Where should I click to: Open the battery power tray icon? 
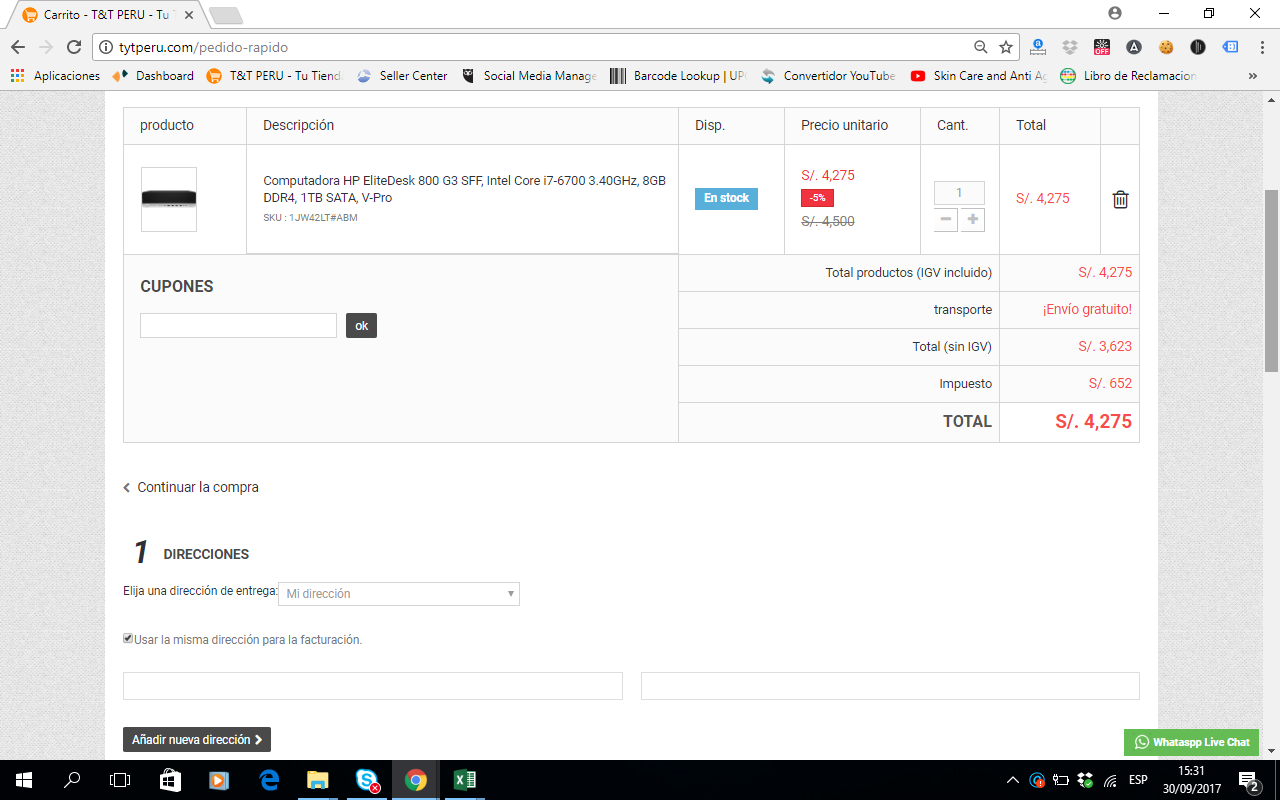[x=1062, y=780]
